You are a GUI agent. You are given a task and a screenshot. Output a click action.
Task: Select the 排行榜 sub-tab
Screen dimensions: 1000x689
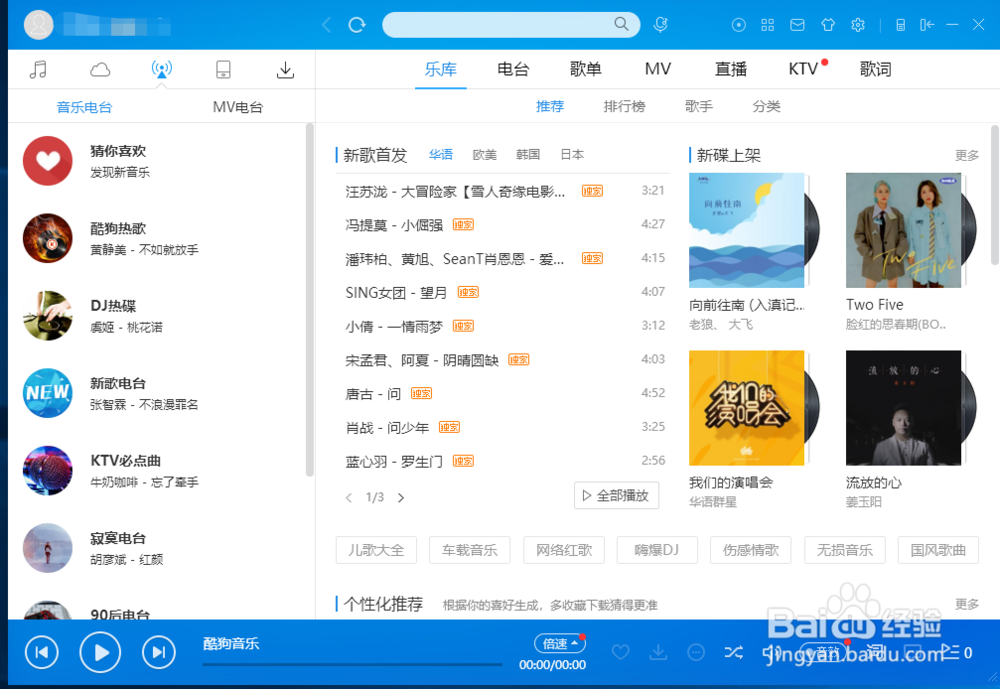[624, 106]
